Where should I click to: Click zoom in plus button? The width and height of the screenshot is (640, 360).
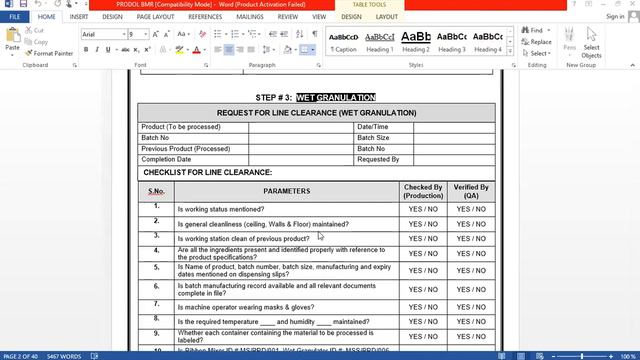click(x=611, y=356)
